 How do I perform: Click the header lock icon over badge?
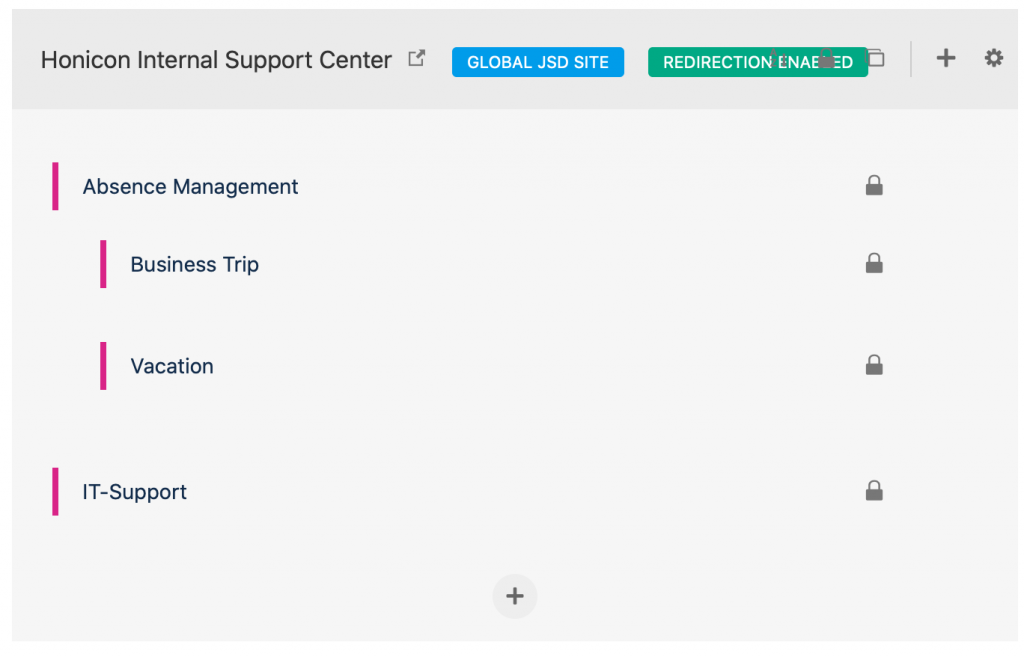point(826,57)
